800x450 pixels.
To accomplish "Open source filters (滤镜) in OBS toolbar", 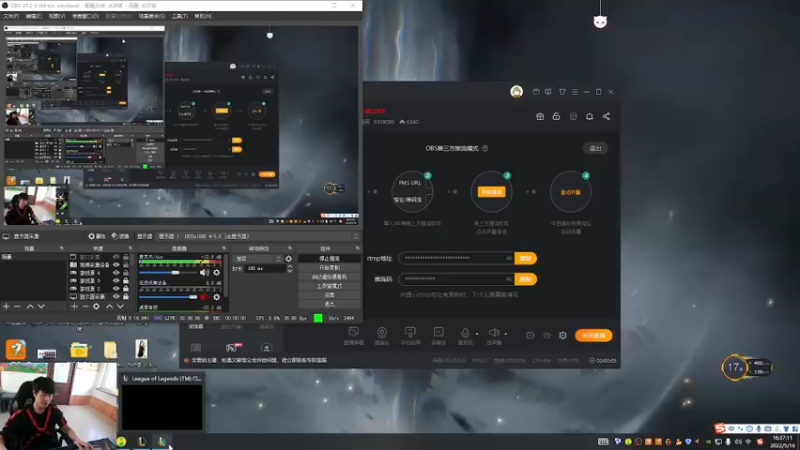I will pos(120,236).
